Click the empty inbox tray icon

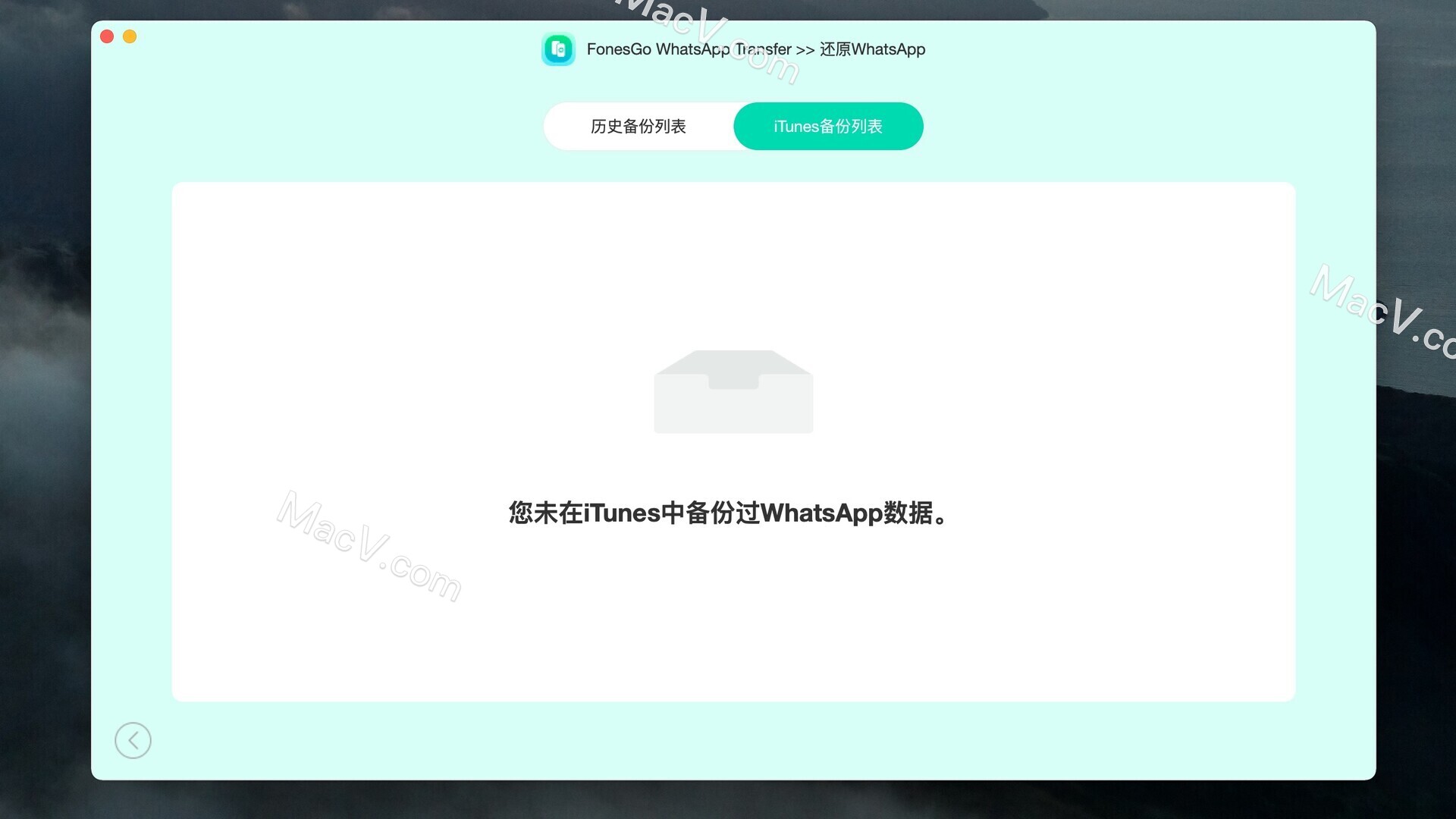pos(733,391)
